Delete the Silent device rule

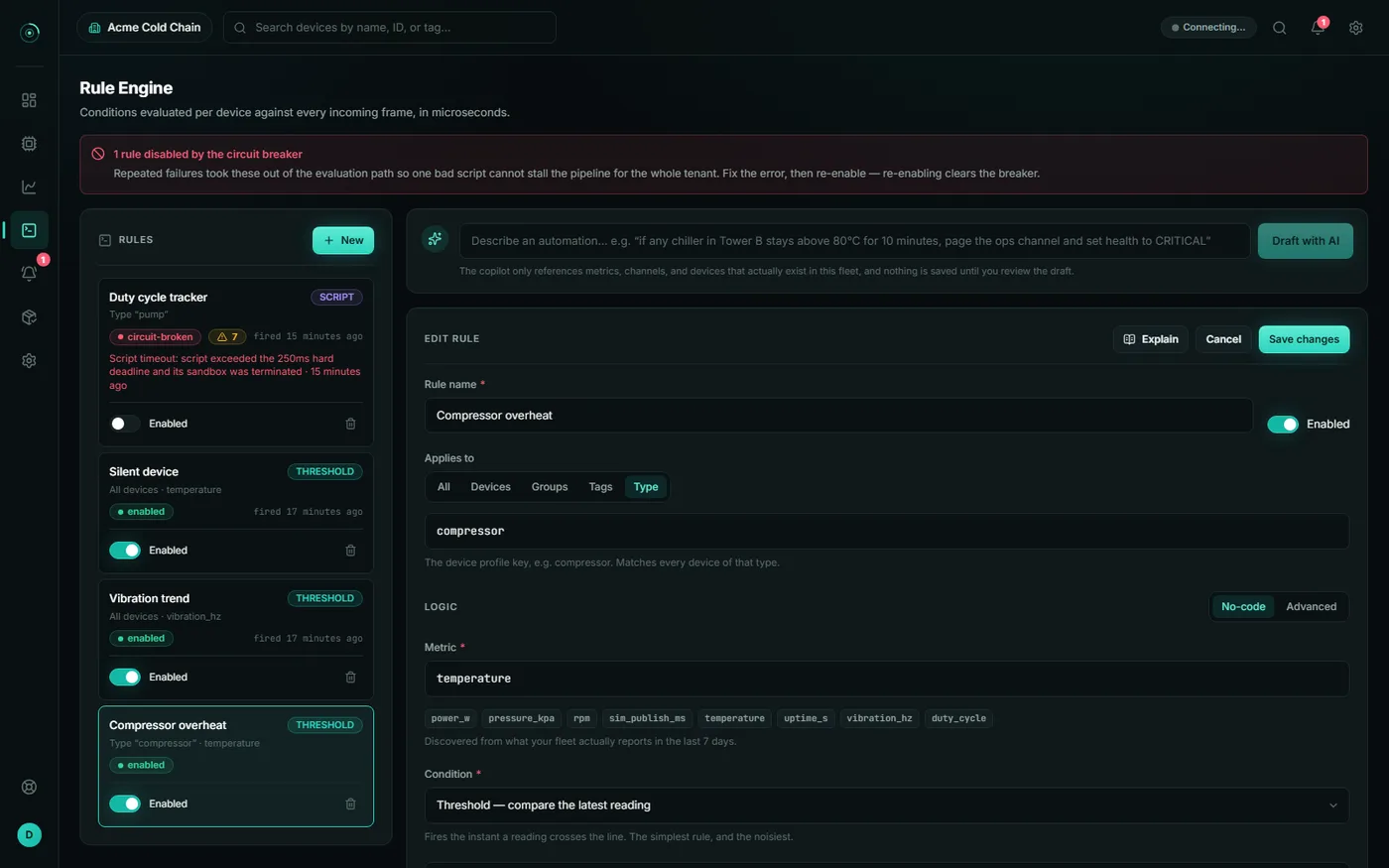pyautogui.click(x=350, y=551)
